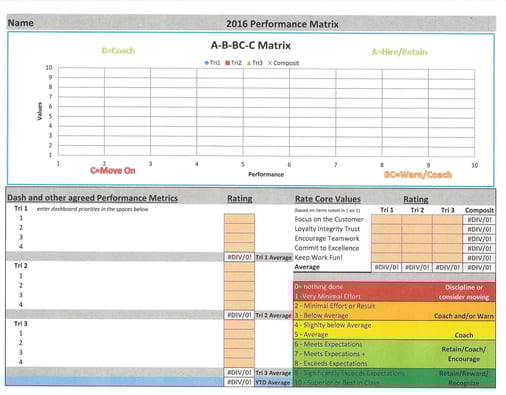This screenshot has height=395, width=506.
Task: Click the yellow Coach legend band
Action: coord(395,330)
